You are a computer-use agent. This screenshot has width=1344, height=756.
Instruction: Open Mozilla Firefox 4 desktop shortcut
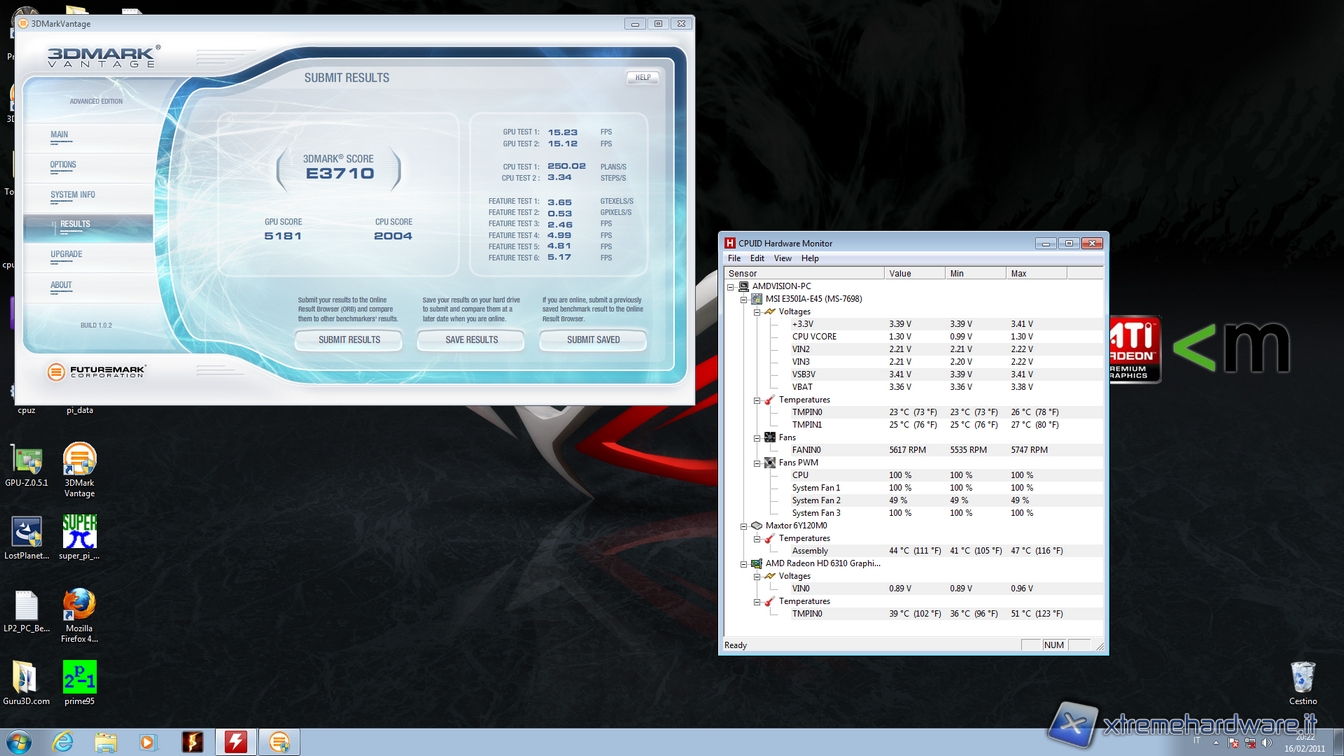[79, 605]
